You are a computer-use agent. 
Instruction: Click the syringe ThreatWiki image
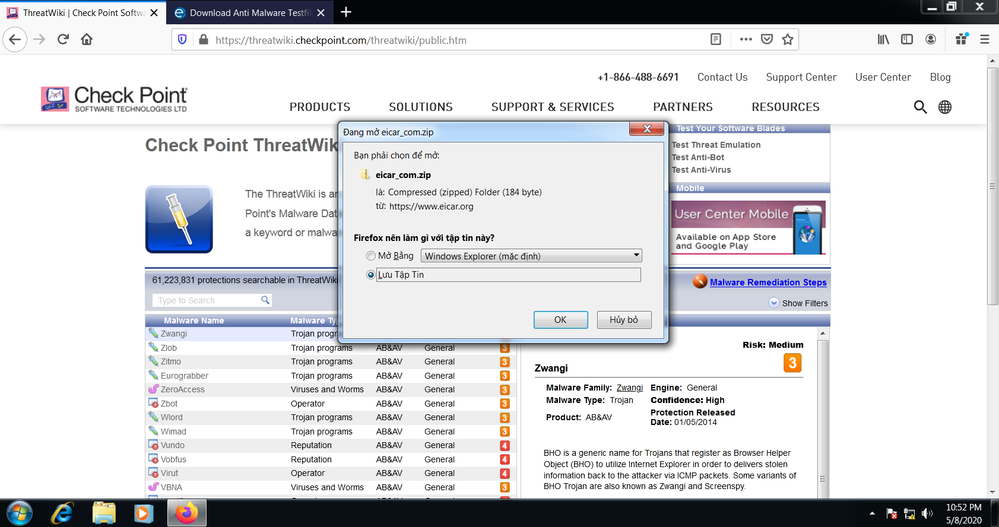pyautogui.click(x=179, y=219)
